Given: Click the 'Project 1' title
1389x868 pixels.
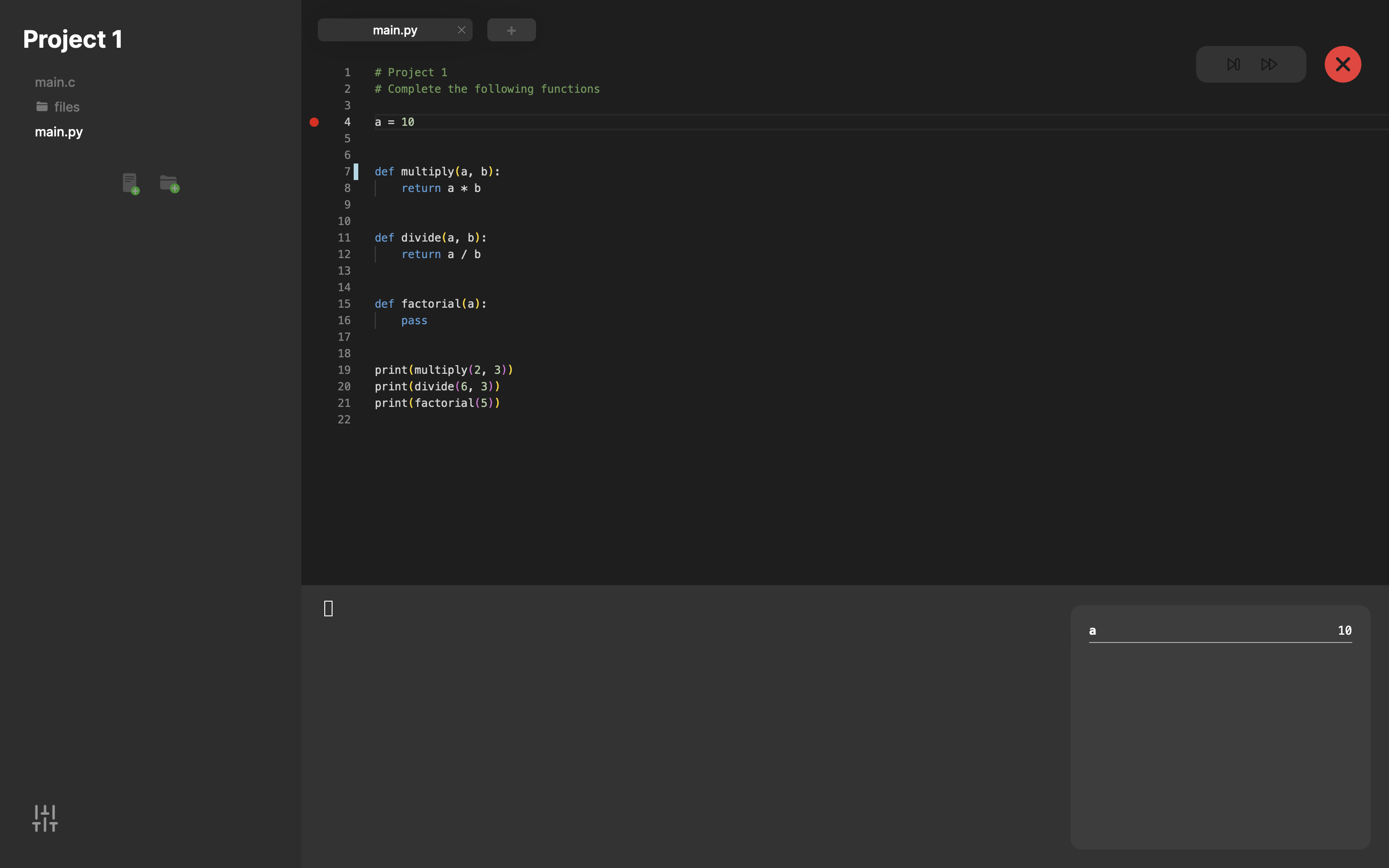Looking at the screenshot, I should 72,39.
